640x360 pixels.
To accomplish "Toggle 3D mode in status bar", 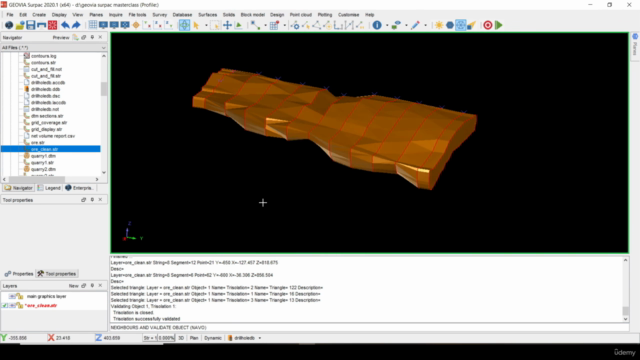I will (x=181, y=338).
